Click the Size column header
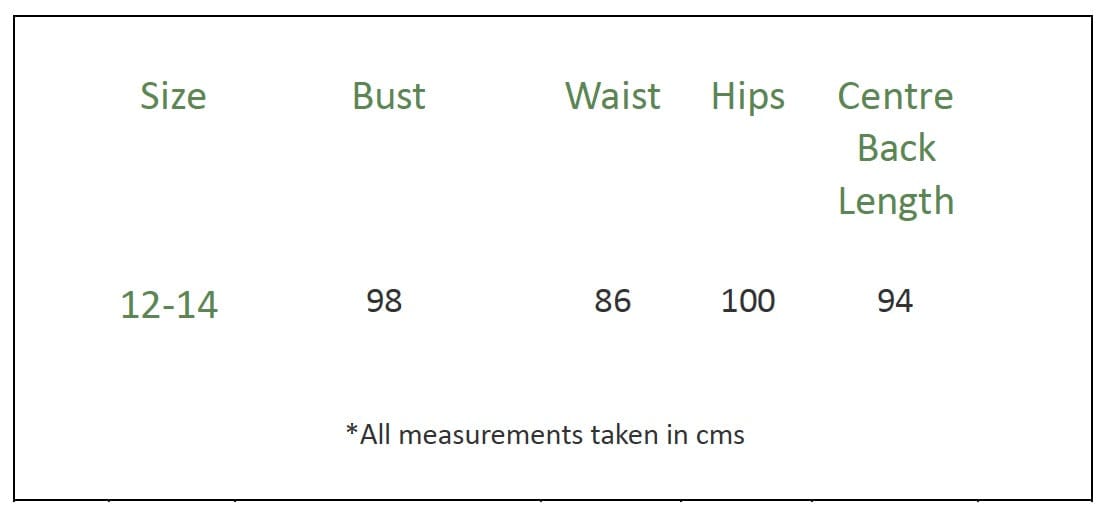The width and height of the screenshot is (1110, 516). point(173,96)
